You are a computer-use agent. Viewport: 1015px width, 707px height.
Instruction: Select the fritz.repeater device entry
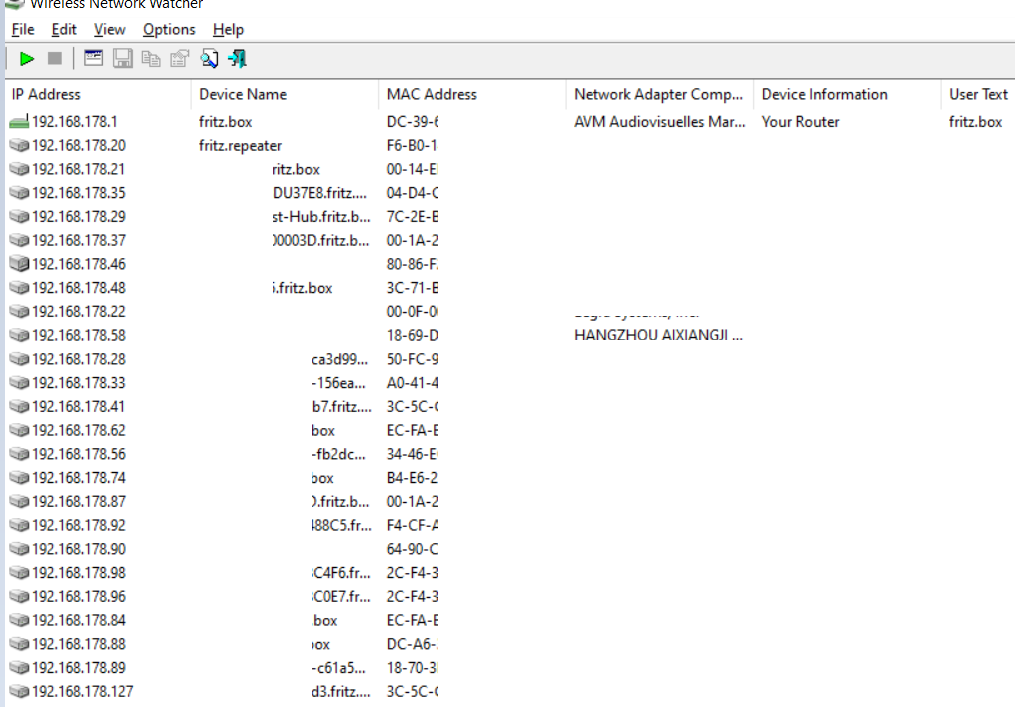click(x=240, y=145)
